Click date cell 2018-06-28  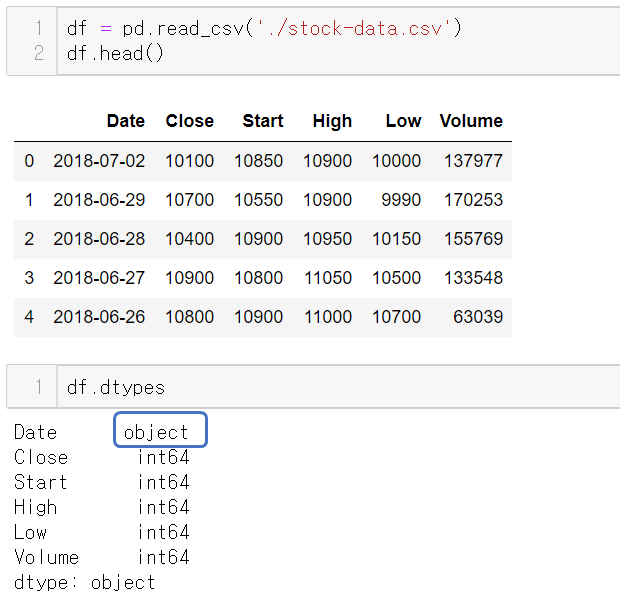coord(99,239)
